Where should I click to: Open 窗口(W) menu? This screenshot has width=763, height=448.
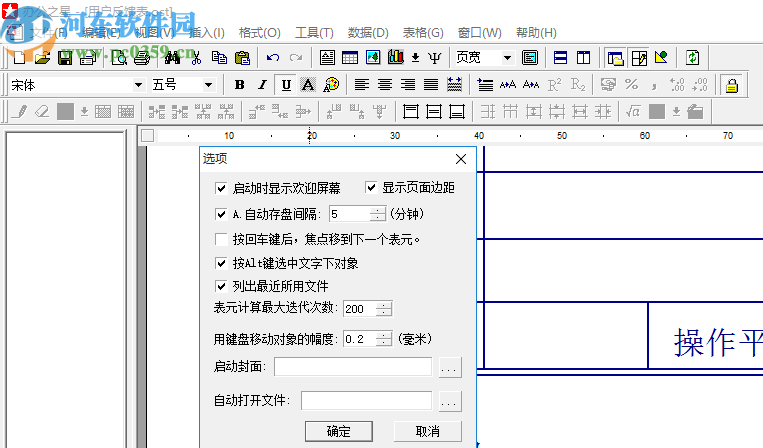479,33
